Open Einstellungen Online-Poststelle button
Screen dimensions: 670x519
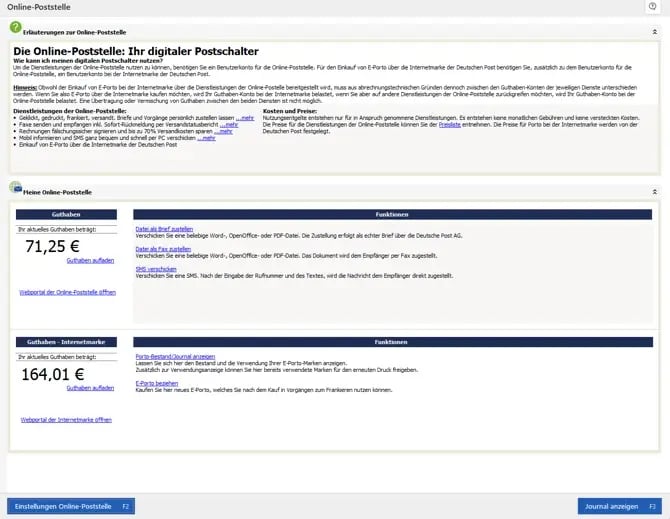[71, 506]
